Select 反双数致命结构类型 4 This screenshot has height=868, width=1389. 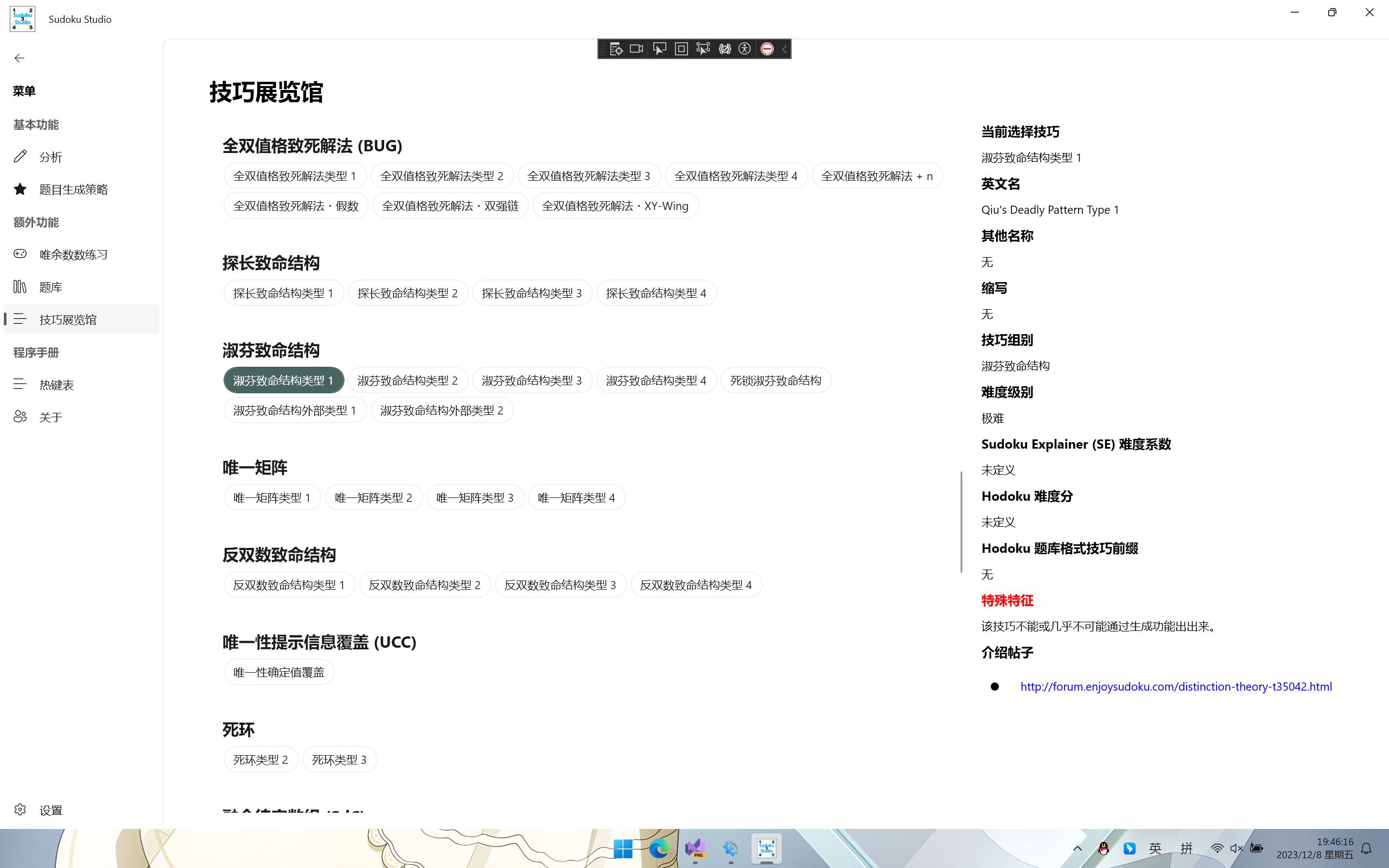[x=696, y=584]
